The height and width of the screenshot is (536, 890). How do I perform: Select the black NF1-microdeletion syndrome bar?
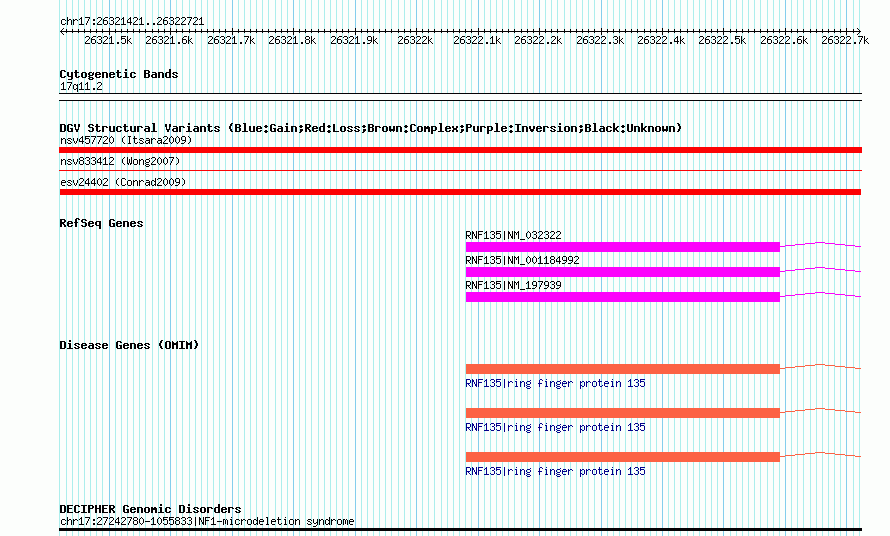pos(460,530)
